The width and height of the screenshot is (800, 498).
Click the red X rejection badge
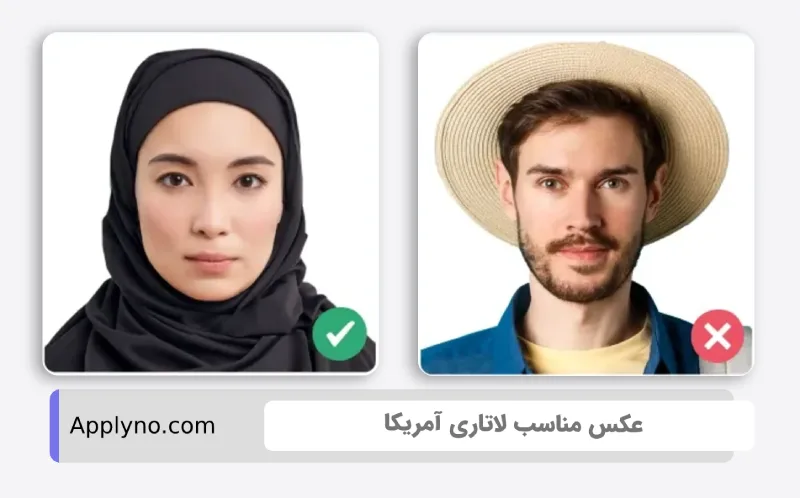(717, 336)
